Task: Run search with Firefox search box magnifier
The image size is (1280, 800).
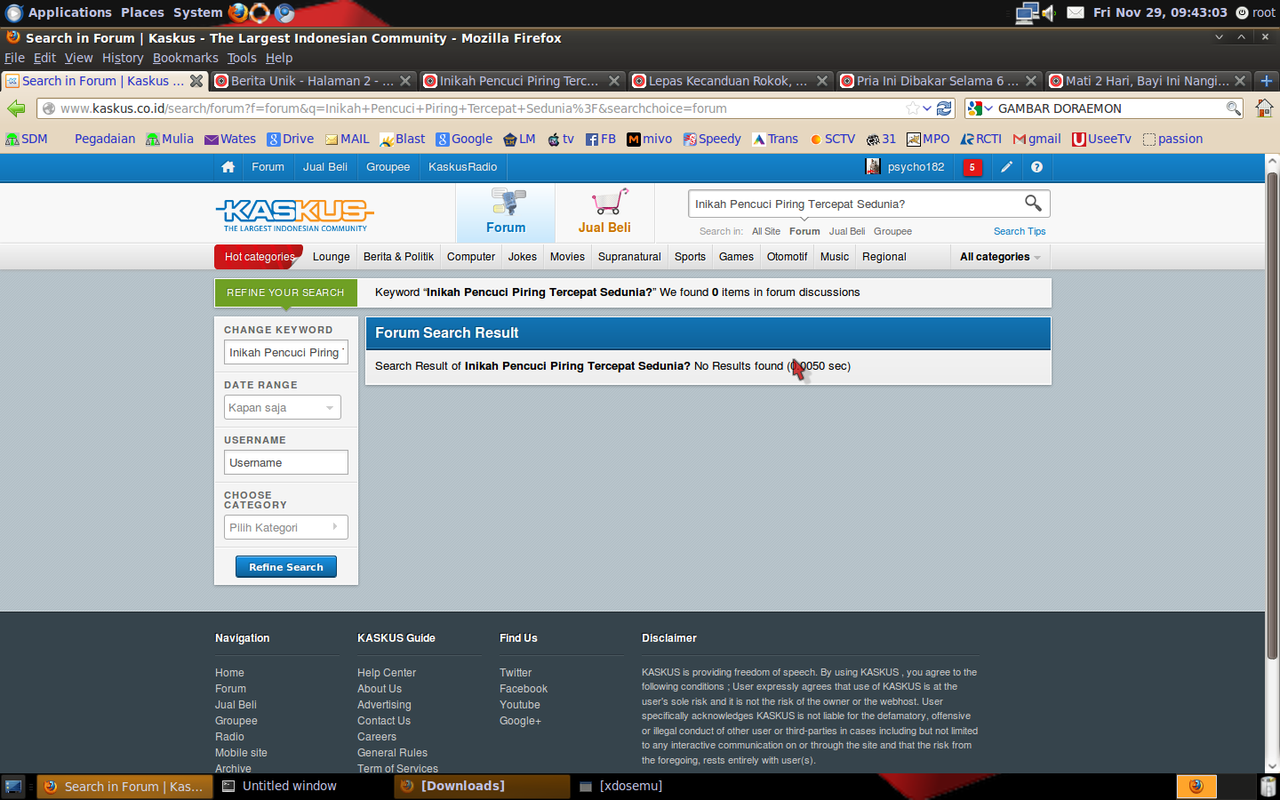Action: coord(1234,108)
